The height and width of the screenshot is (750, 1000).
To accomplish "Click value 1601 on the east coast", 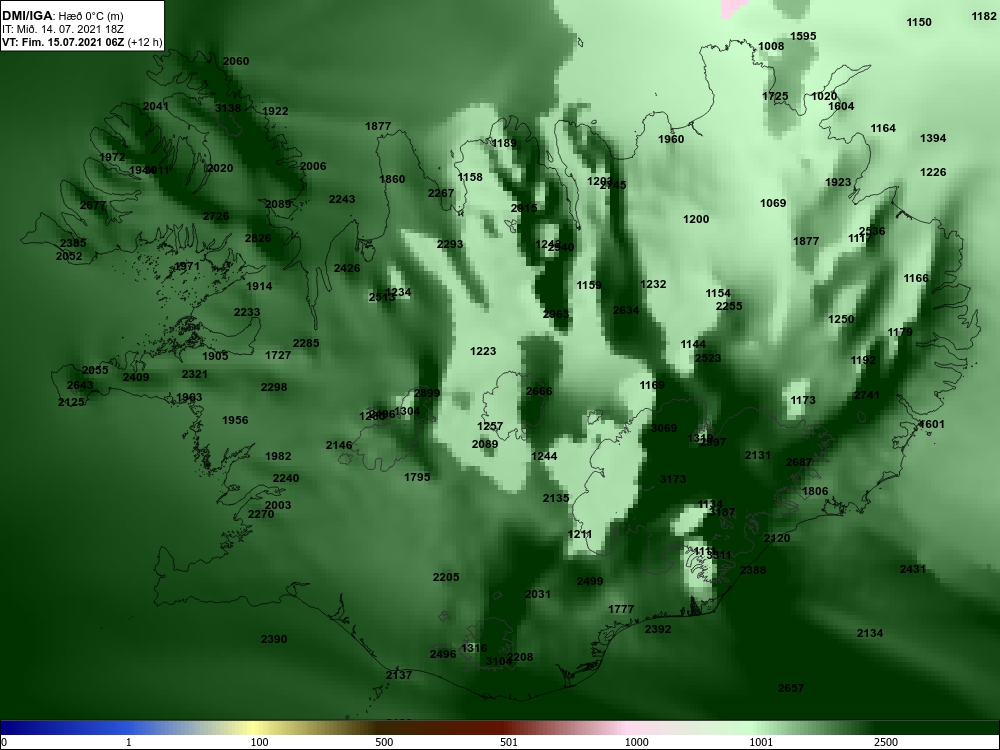I will pyautogui.click(x=932, y=424).
